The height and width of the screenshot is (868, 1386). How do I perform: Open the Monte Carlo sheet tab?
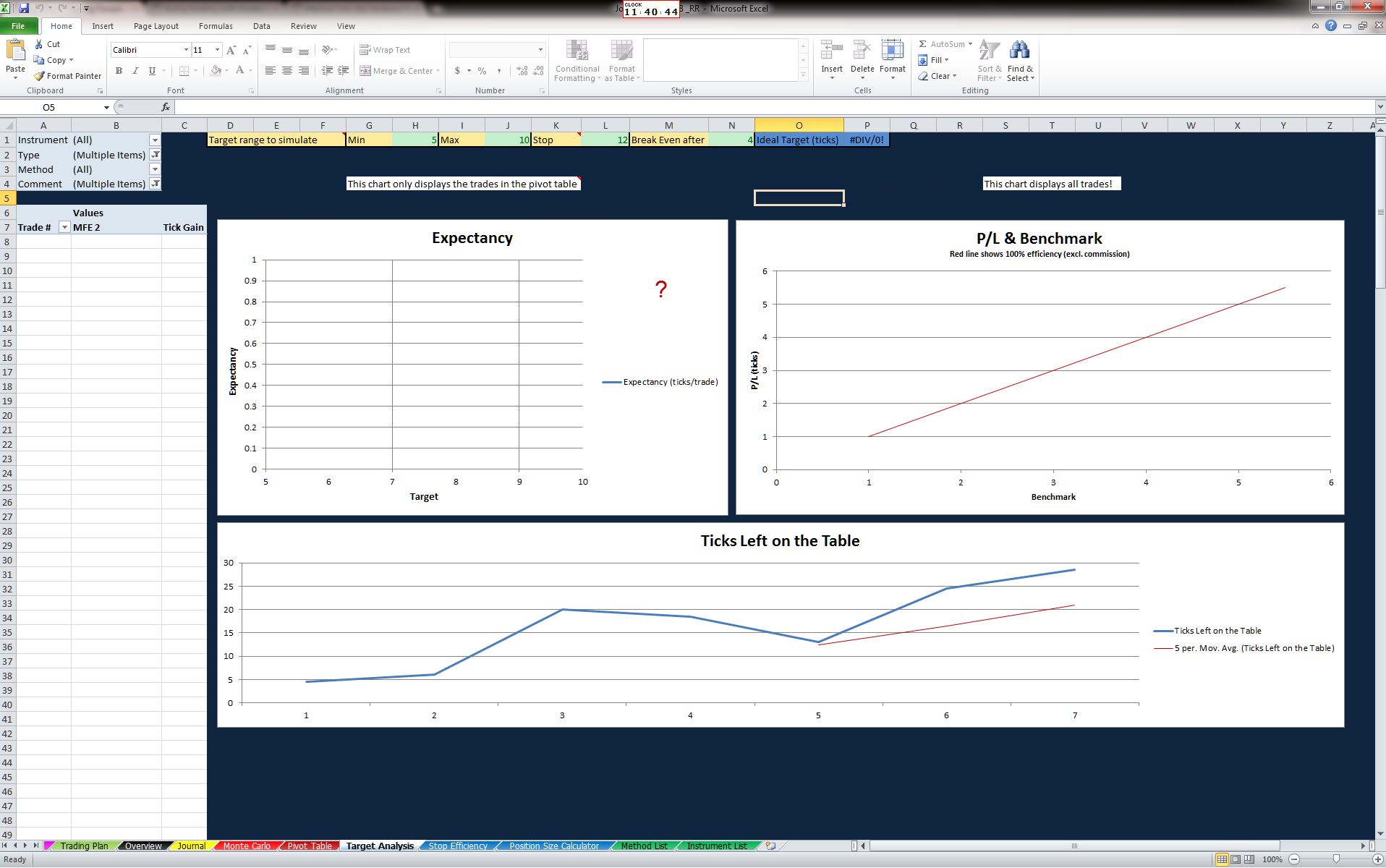coord(247,846)
